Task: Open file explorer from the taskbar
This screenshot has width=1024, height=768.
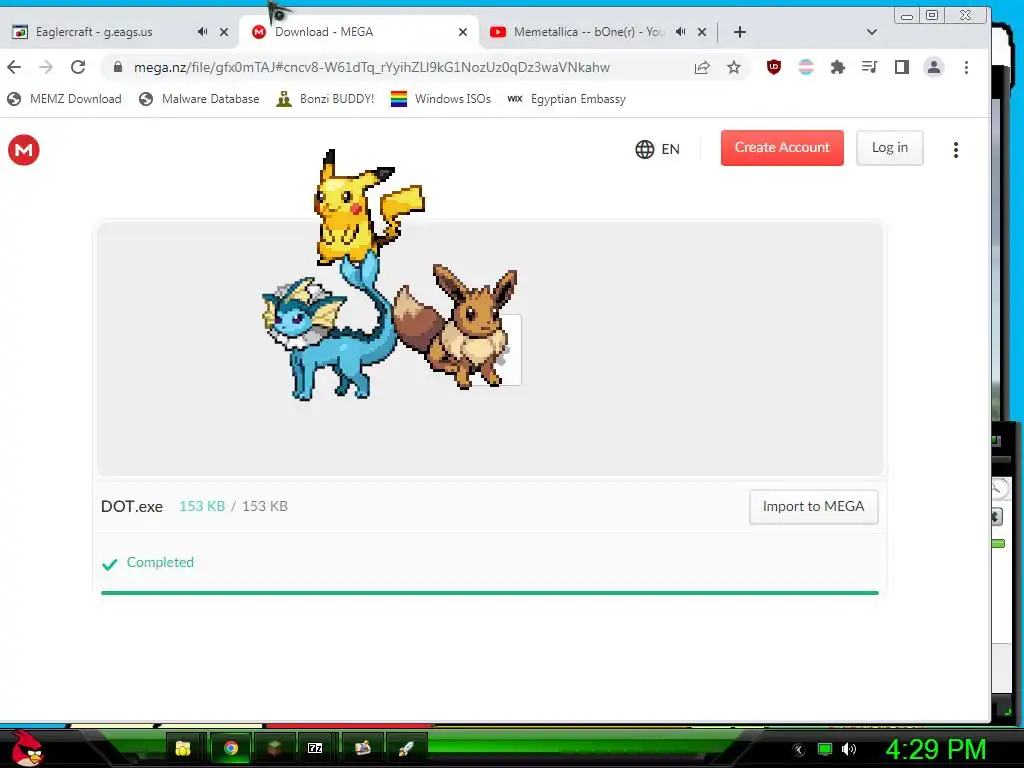Action: (x=184, y=748)
